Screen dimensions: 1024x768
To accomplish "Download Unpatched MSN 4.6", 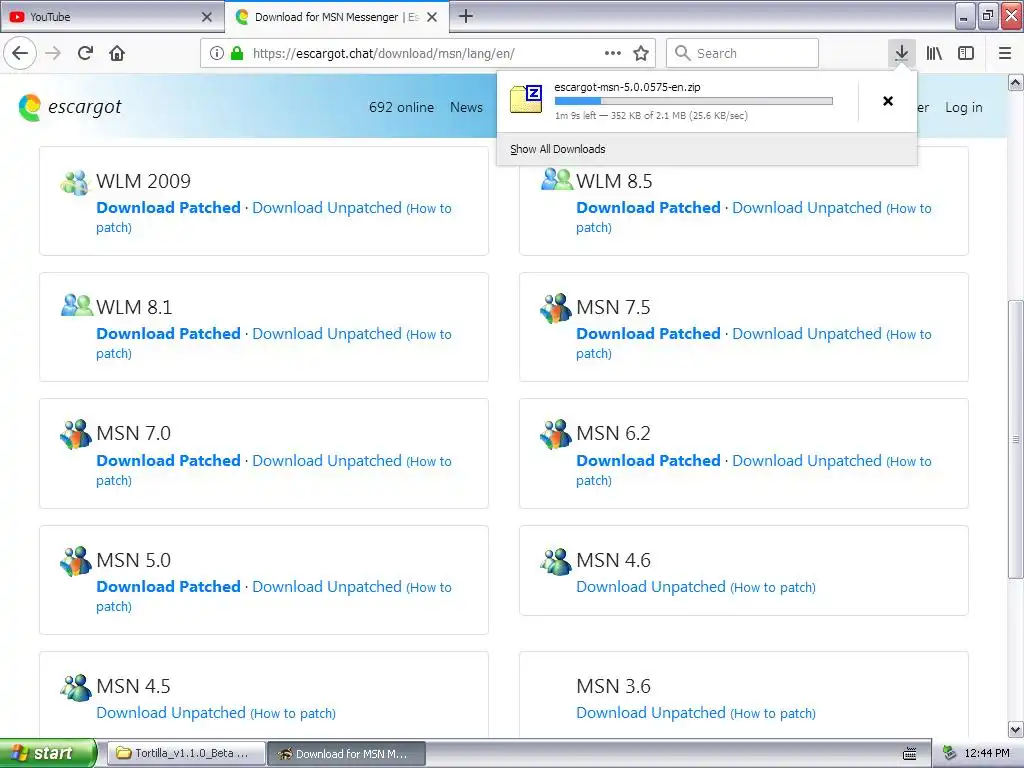I will [x=650, y=586].
